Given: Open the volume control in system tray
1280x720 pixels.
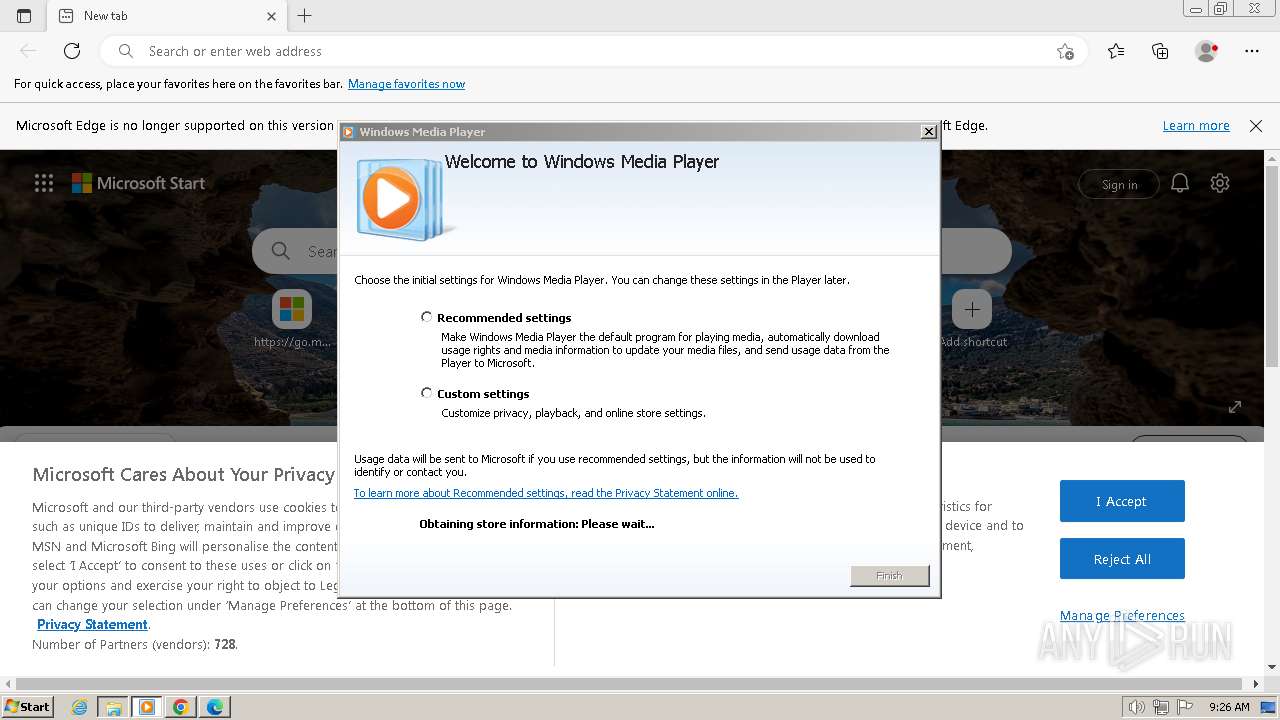Looking at the screenshot, I should [x=1137, y=707].
